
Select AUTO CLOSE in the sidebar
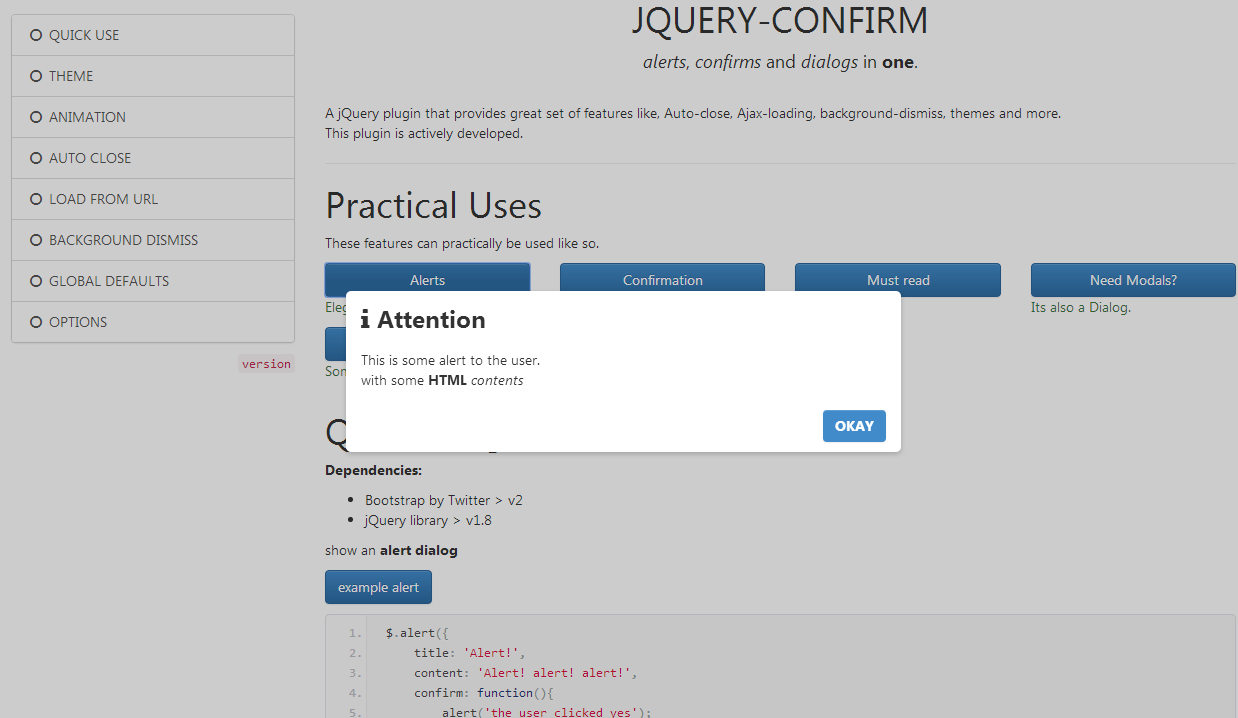153,158
